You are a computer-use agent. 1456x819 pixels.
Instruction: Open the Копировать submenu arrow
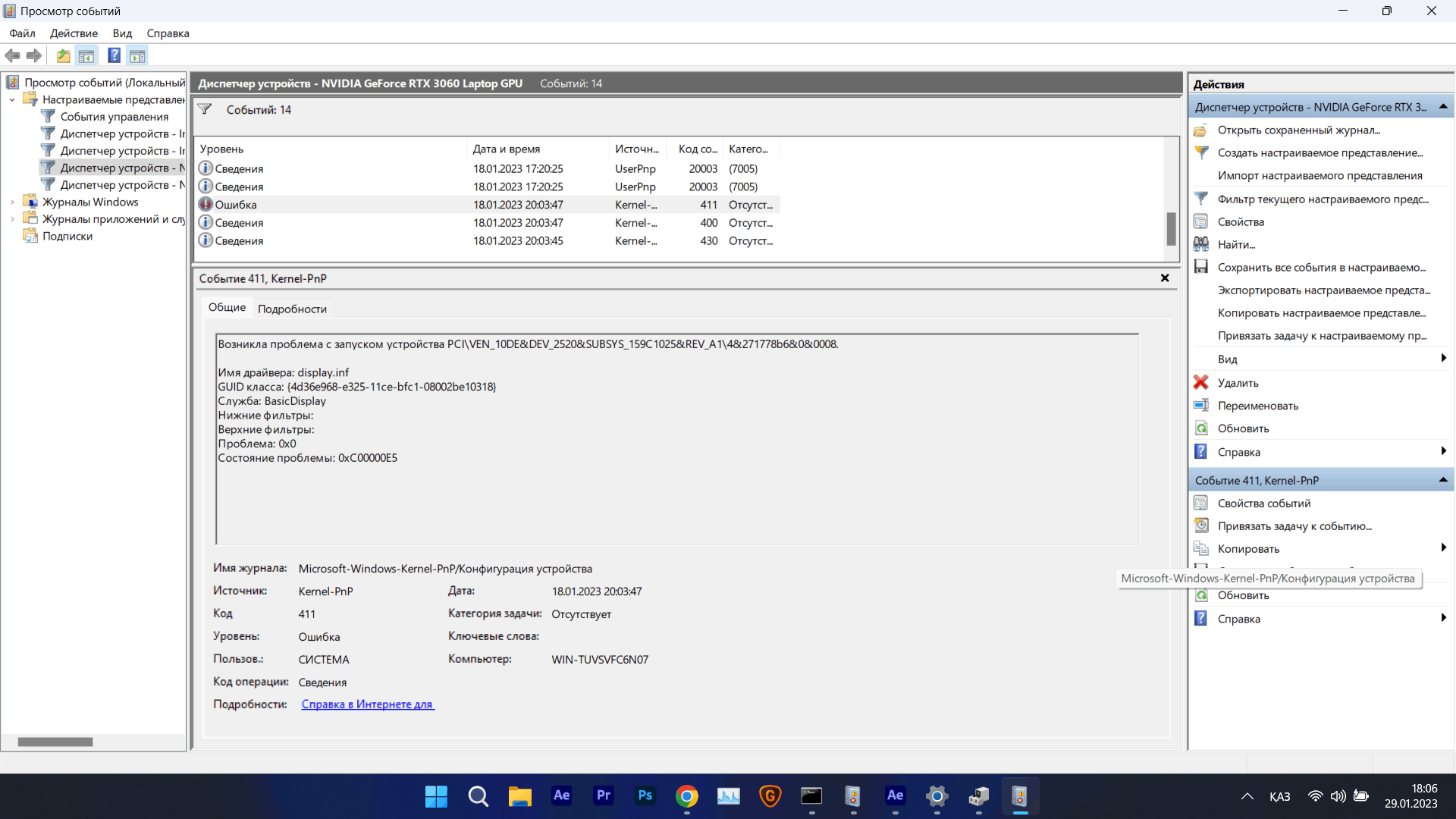[1443, 548]
